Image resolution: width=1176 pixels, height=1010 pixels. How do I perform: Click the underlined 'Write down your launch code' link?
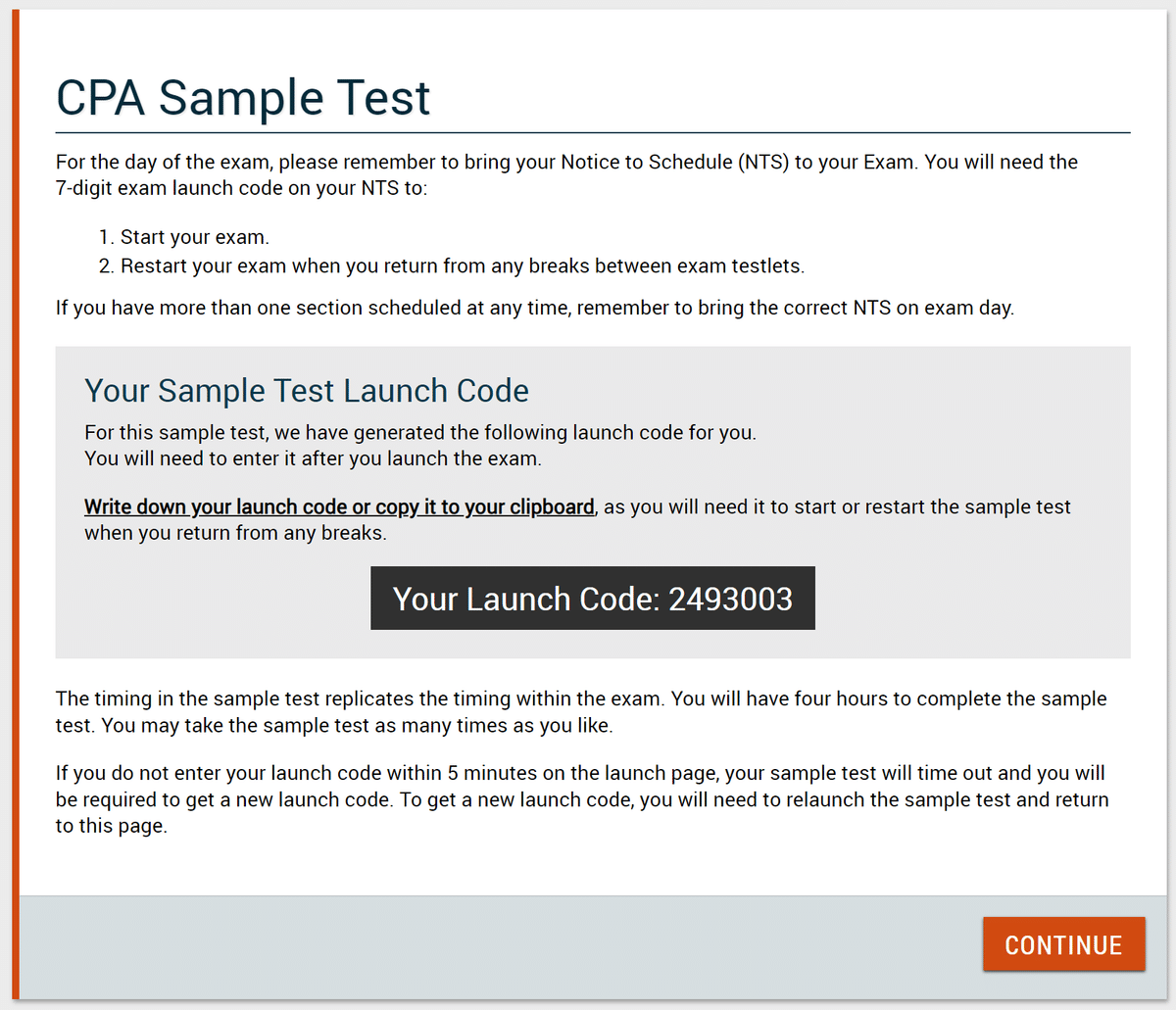pyautogui.click(x=339, y=506)
